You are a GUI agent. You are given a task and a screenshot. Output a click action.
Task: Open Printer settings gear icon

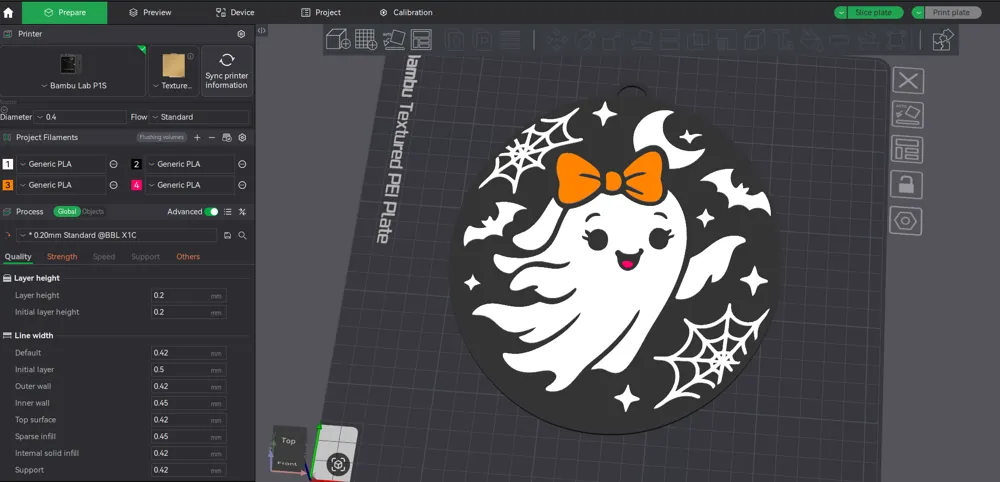241,34
